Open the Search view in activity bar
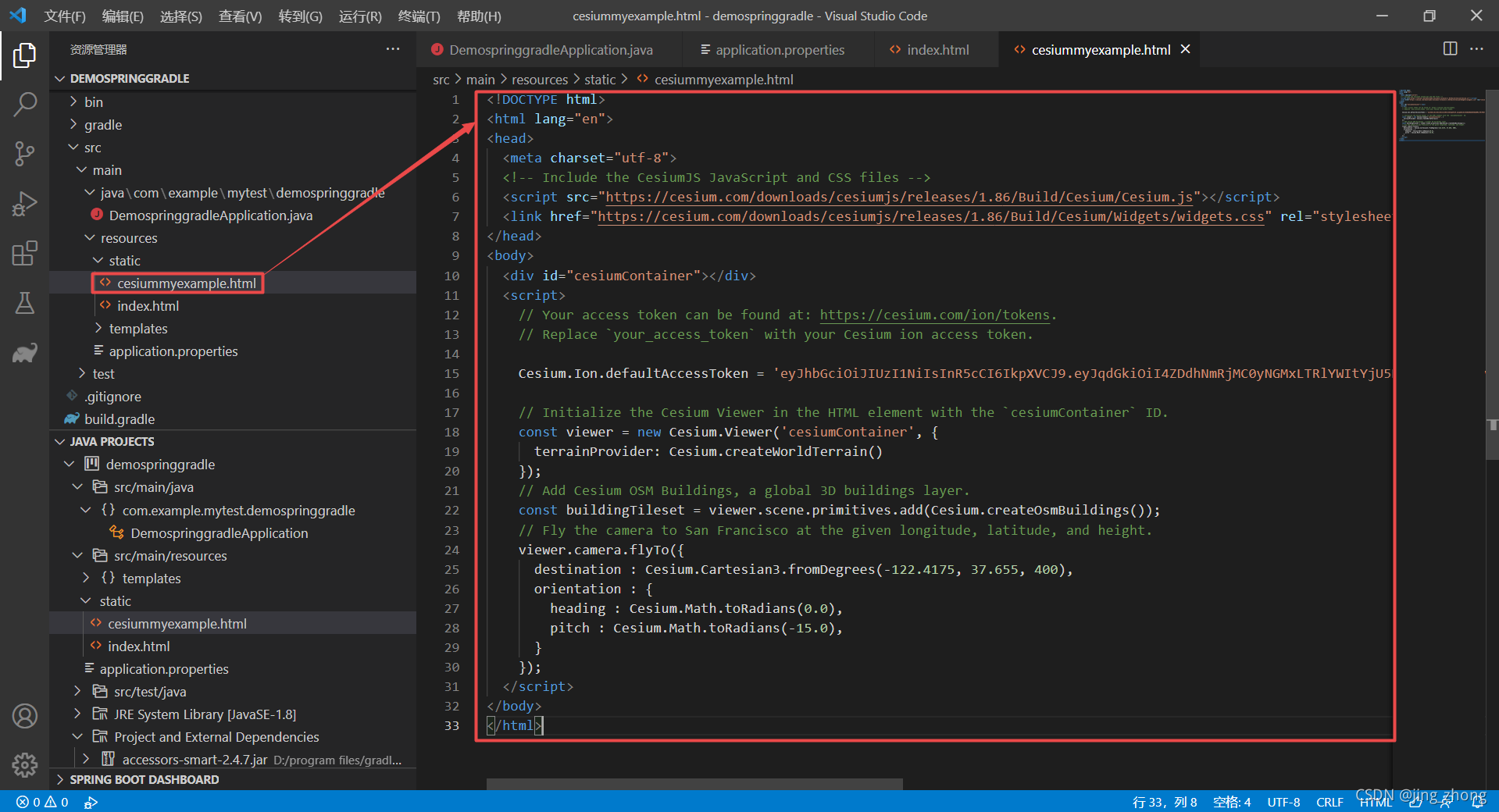The width and height of the screenshot is (1499, 812). [25, 104]
